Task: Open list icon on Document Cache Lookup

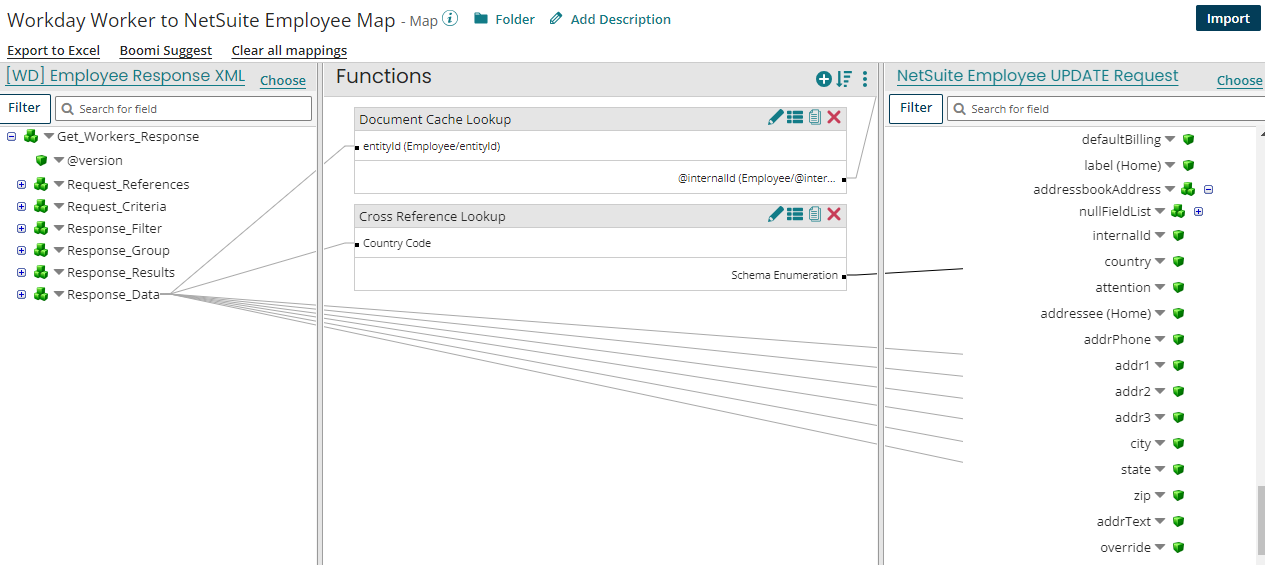Action: pos(795,118)
